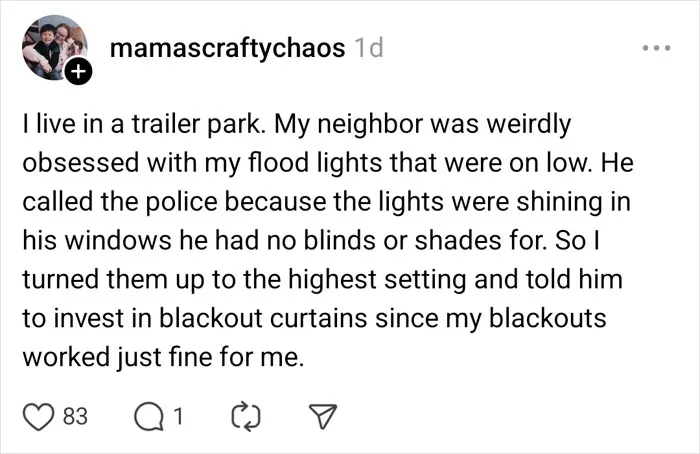Click the word "obsessed" in the post
700x454 pixels.
pyautogui.click(x=81, y=162)
